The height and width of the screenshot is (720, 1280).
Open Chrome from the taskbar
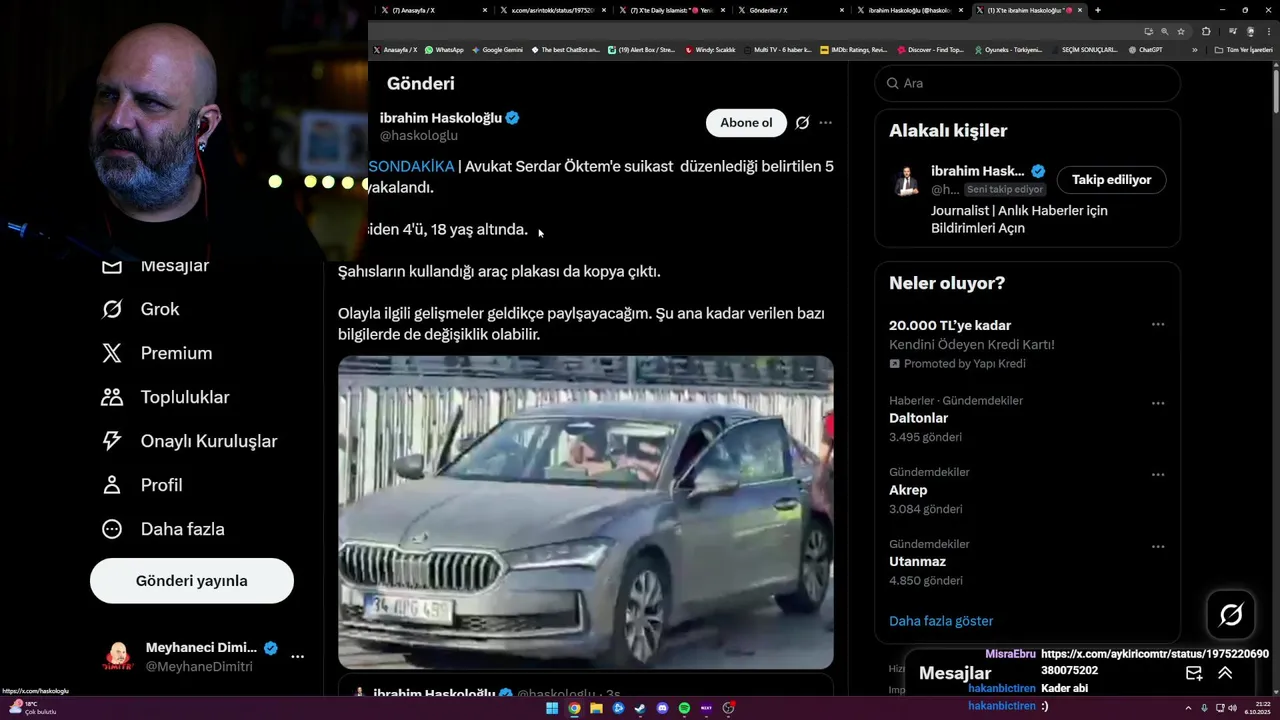coord(574,708)
